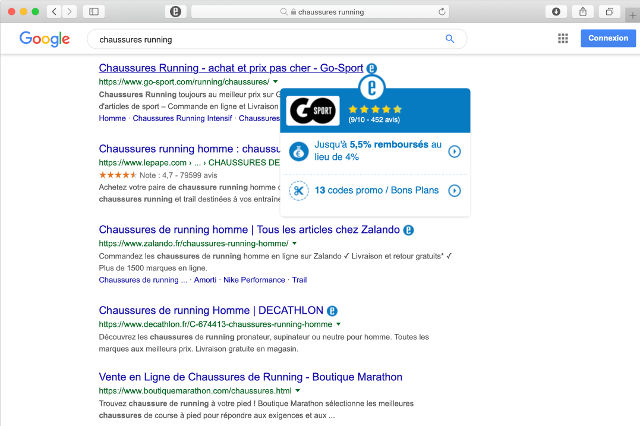The image size is (640, 426).
Task: Click the Jusqu'à 5,5% remboursés offer text
Action: coord(378,151)
